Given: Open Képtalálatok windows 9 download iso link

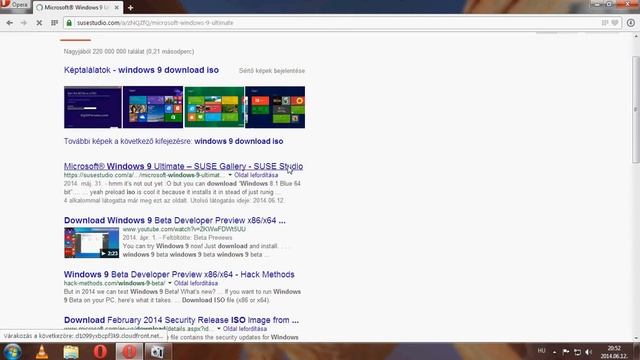Looking at the screenshot, I should 141,70.
